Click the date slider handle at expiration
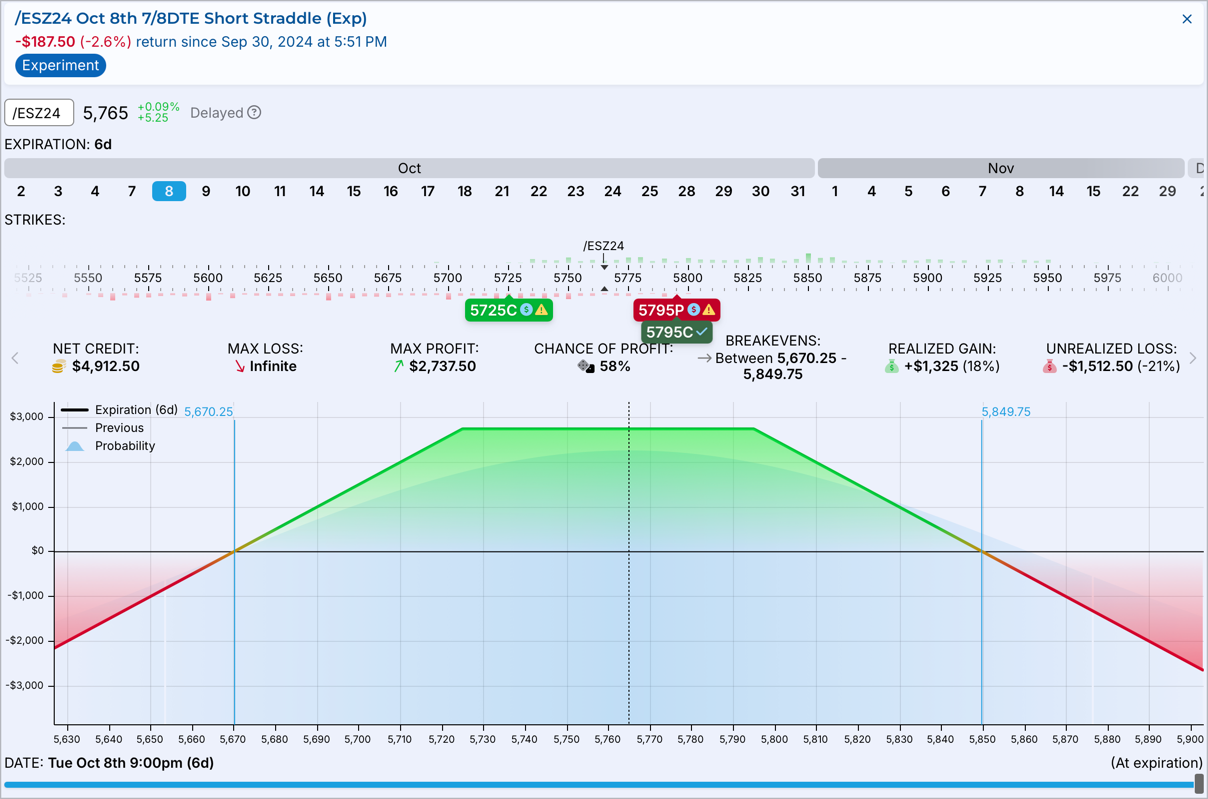1208x799 pixels. point(1199,784)
